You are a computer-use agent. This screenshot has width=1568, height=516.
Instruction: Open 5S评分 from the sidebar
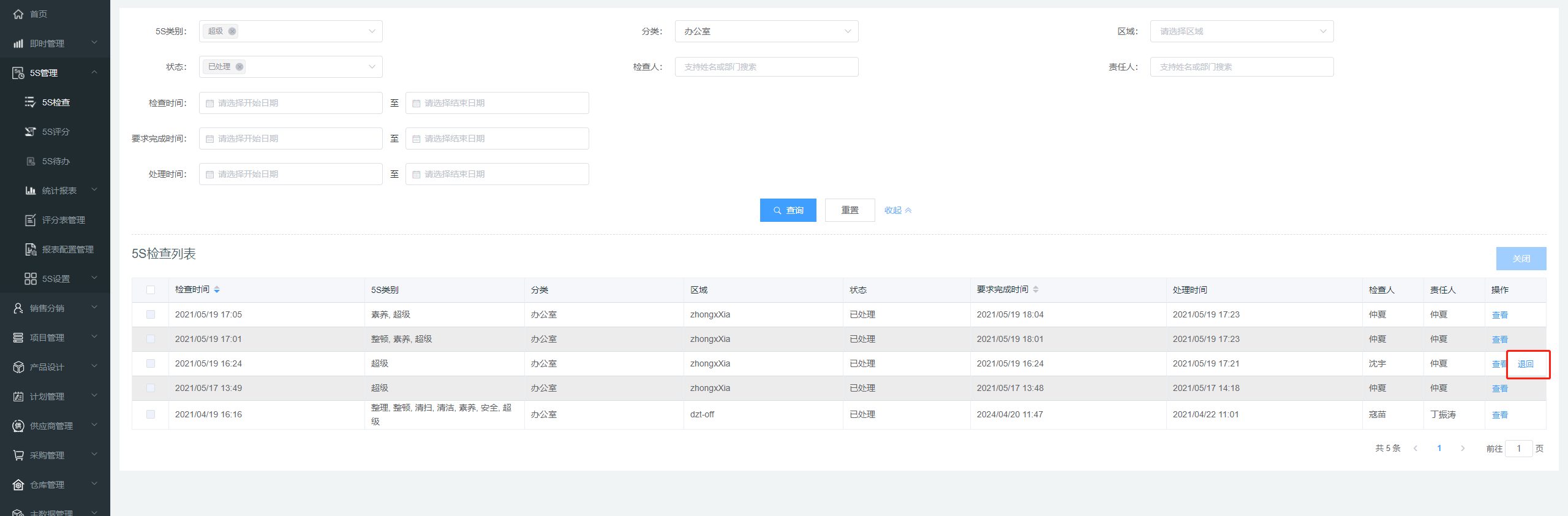point(56,132)
